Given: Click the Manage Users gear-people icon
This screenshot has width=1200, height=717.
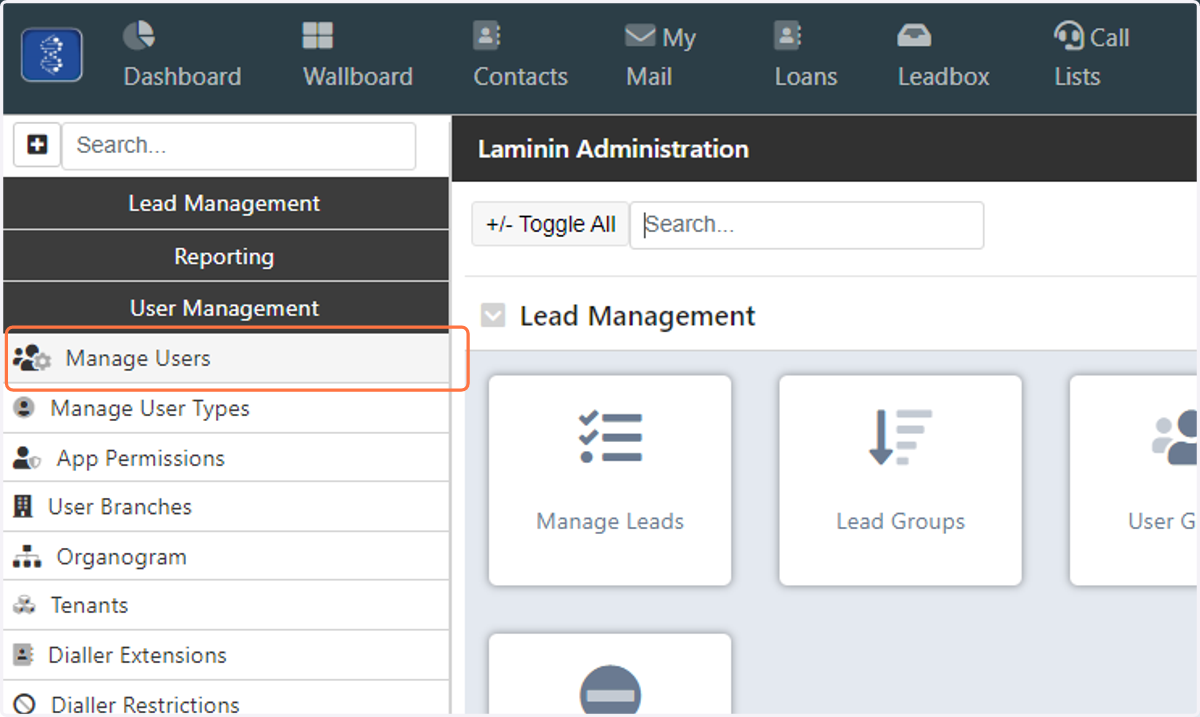Looking at the screenshot, I should (x=32, y=358).
